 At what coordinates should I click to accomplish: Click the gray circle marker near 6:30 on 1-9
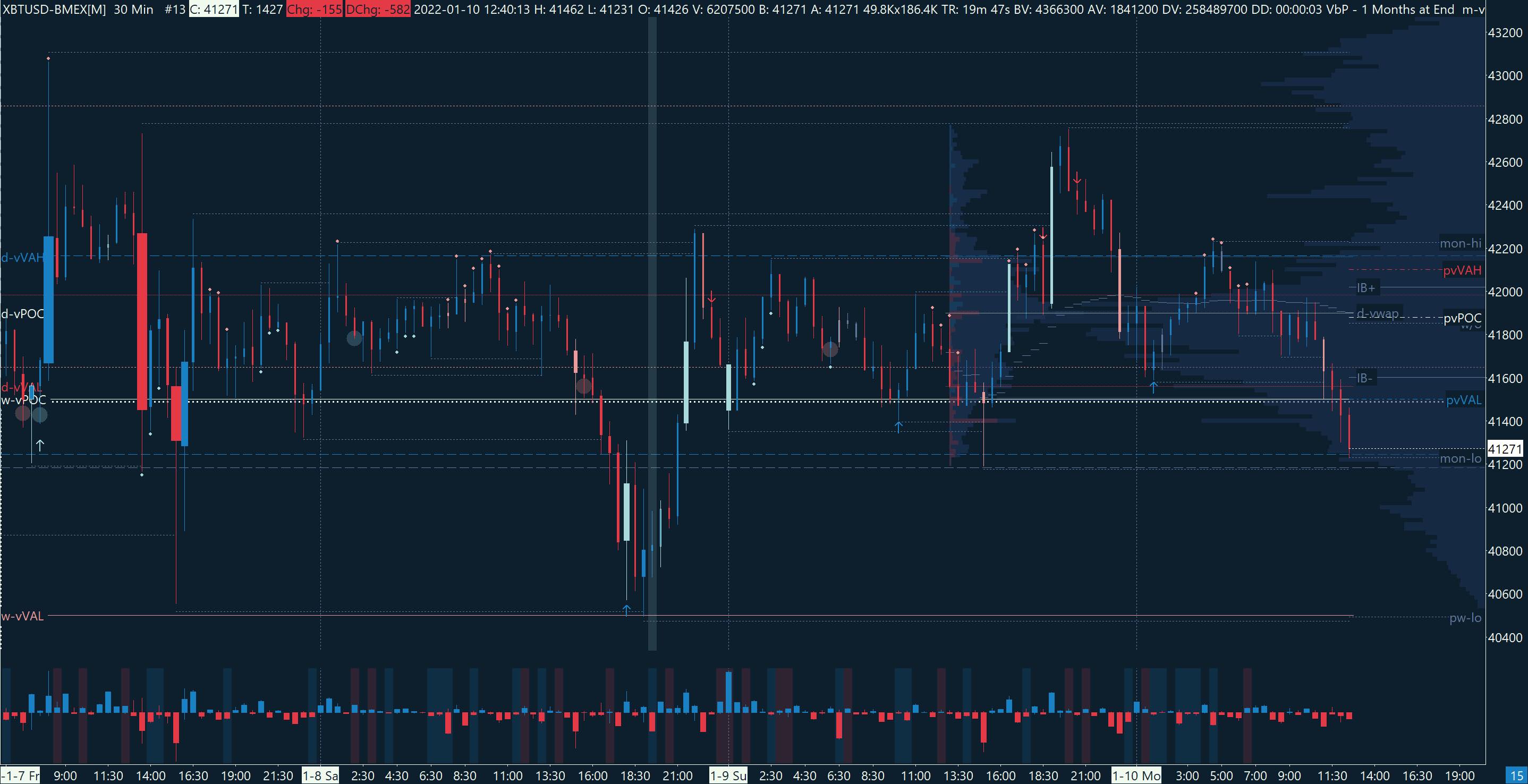coord(830,350)
